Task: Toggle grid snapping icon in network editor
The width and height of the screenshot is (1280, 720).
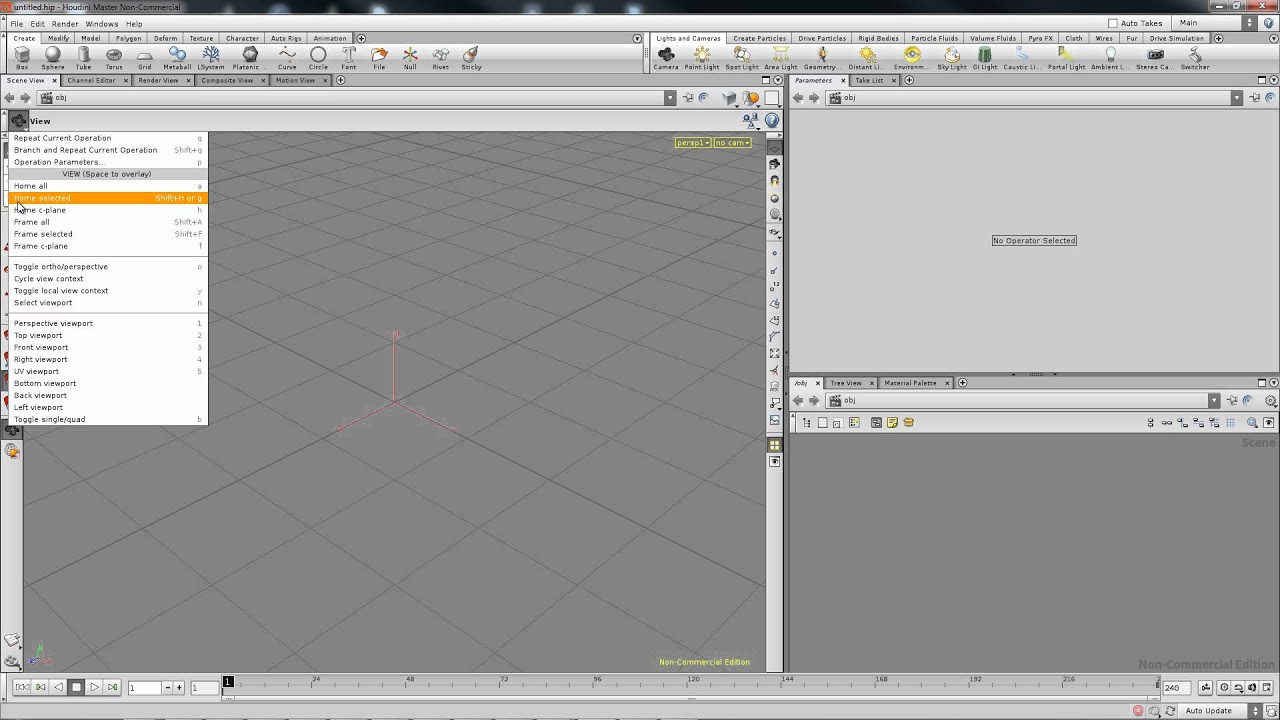Action: (1231, 423)
